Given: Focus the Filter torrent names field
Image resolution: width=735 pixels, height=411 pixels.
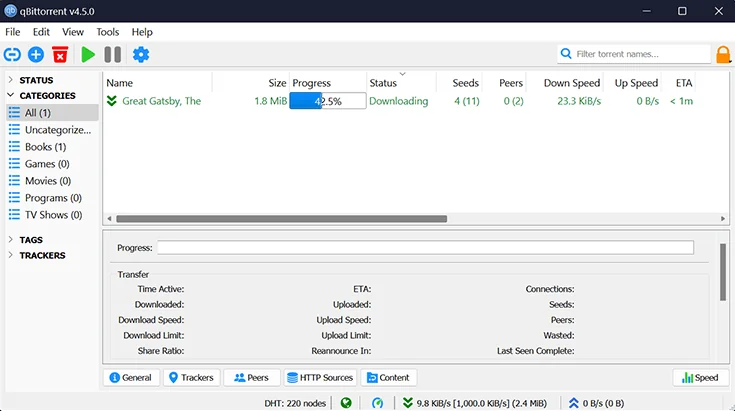Looking at the screenshot, I should 634,54.
